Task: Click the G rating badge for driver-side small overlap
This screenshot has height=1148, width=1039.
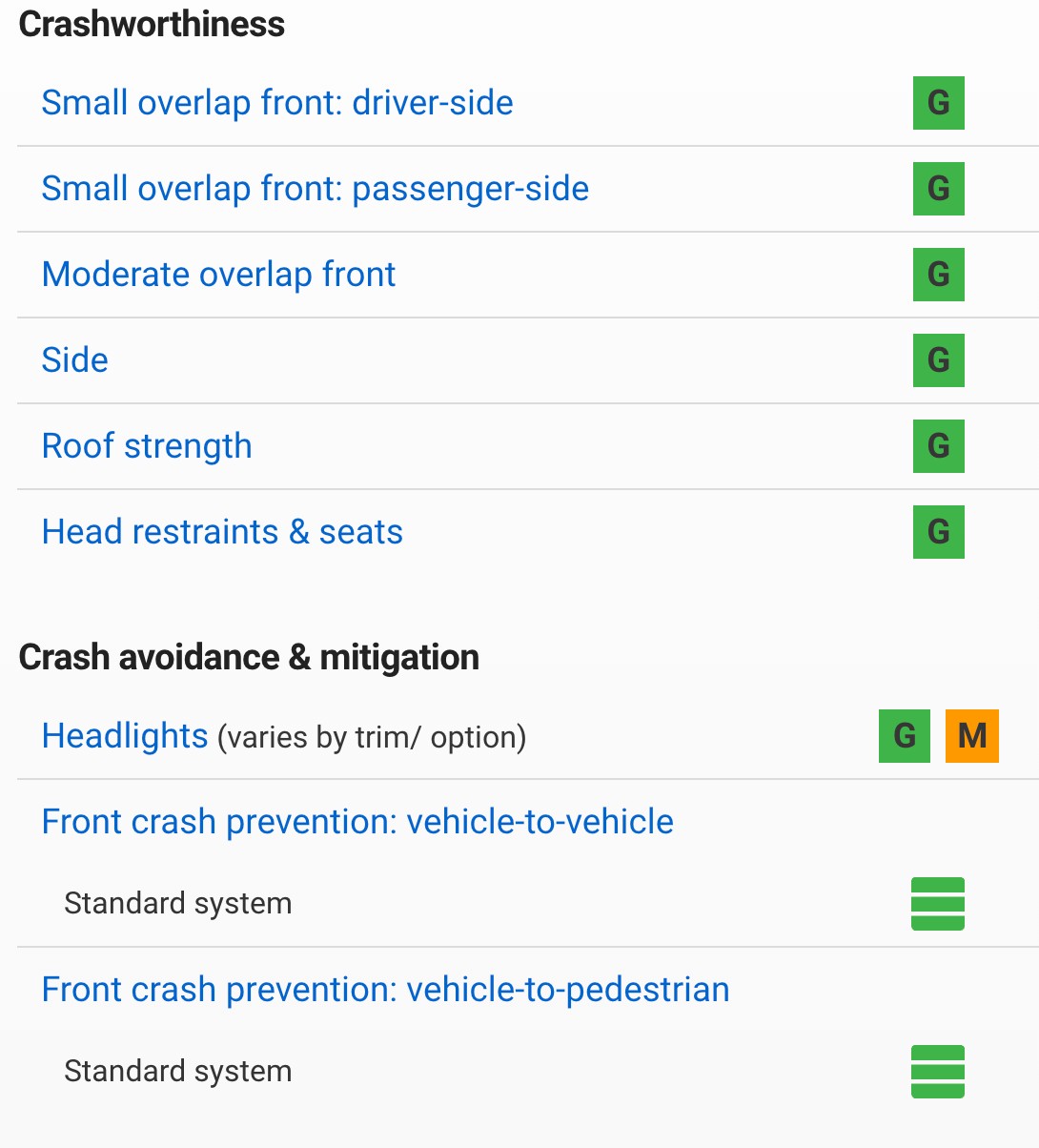Action: tap(939, 103)
